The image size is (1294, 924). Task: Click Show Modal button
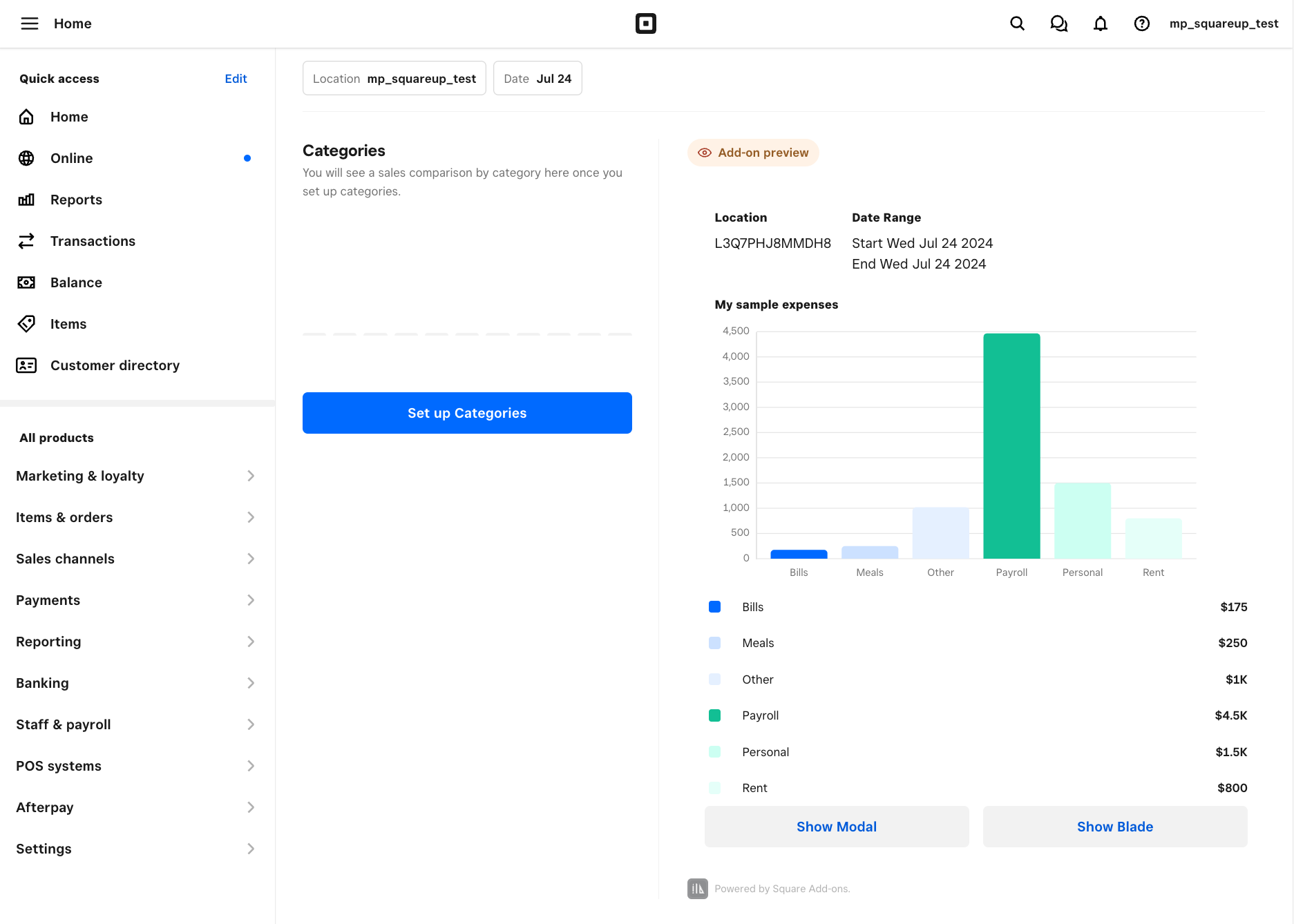click(x=837, y=827)
